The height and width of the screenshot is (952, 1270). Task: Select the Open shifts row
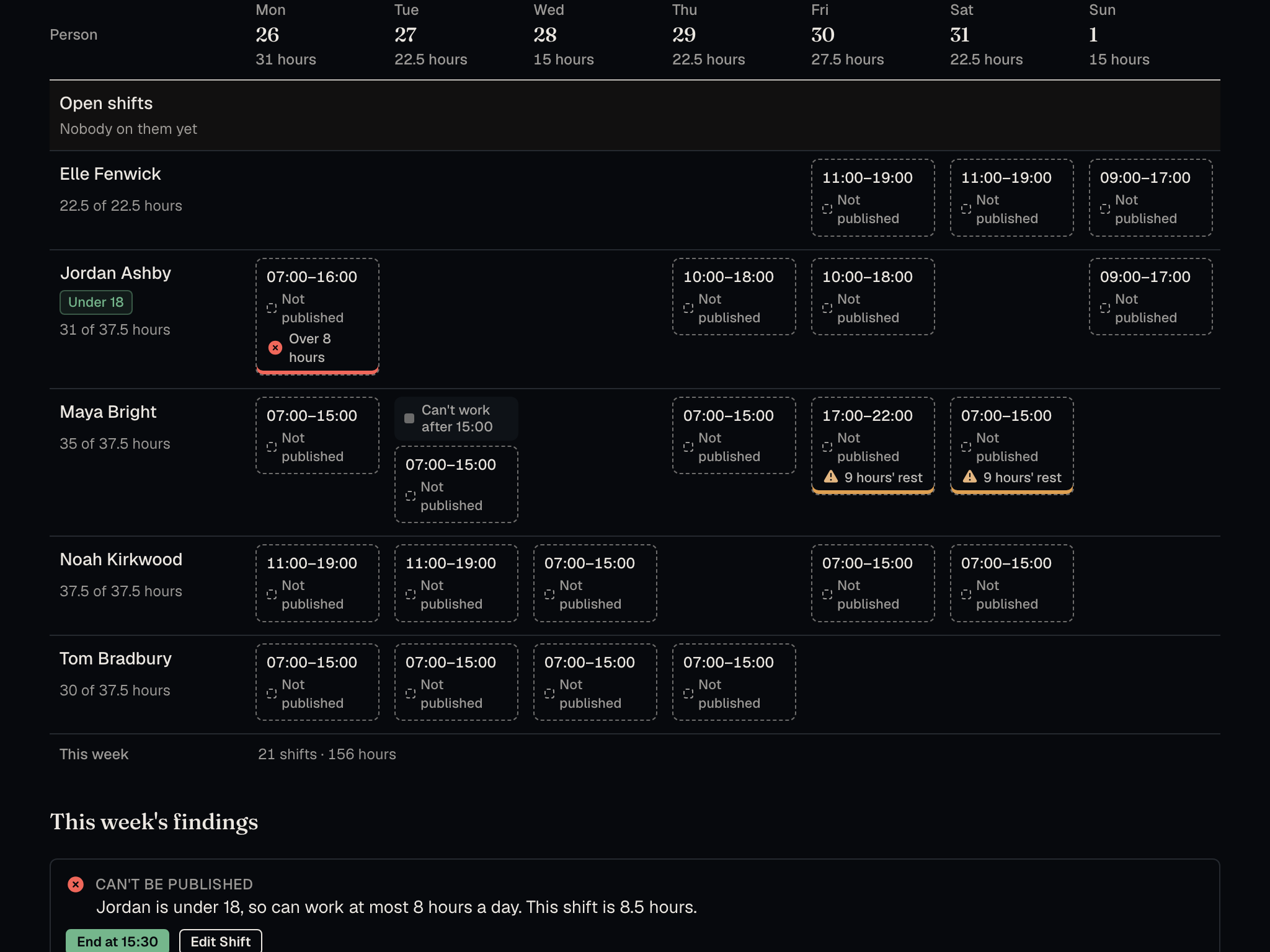635,116
